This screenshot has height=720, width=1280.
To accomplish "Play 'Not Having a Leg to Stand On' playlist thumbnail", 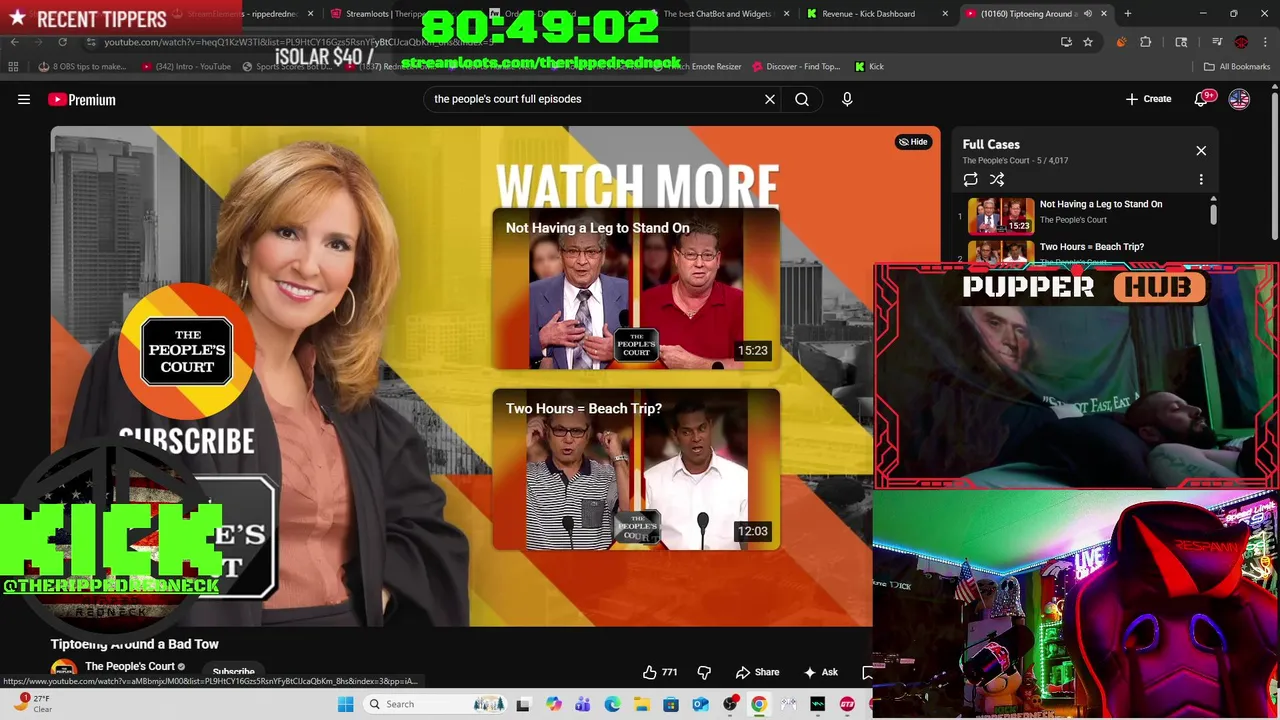I will 1001,215.
